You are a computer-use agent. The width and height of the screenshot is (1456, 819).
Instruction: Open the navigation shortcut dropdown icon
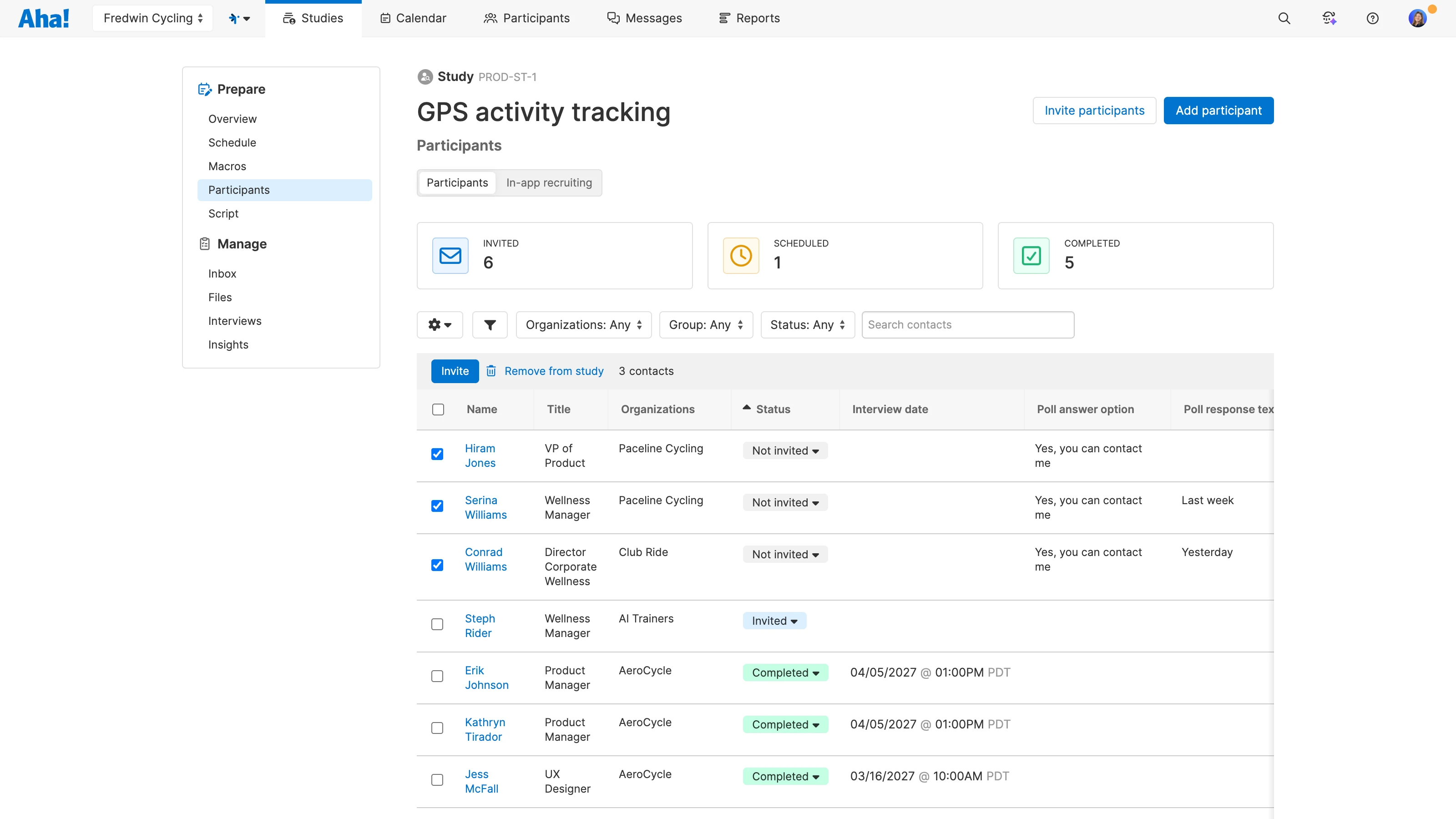(240, 18)
